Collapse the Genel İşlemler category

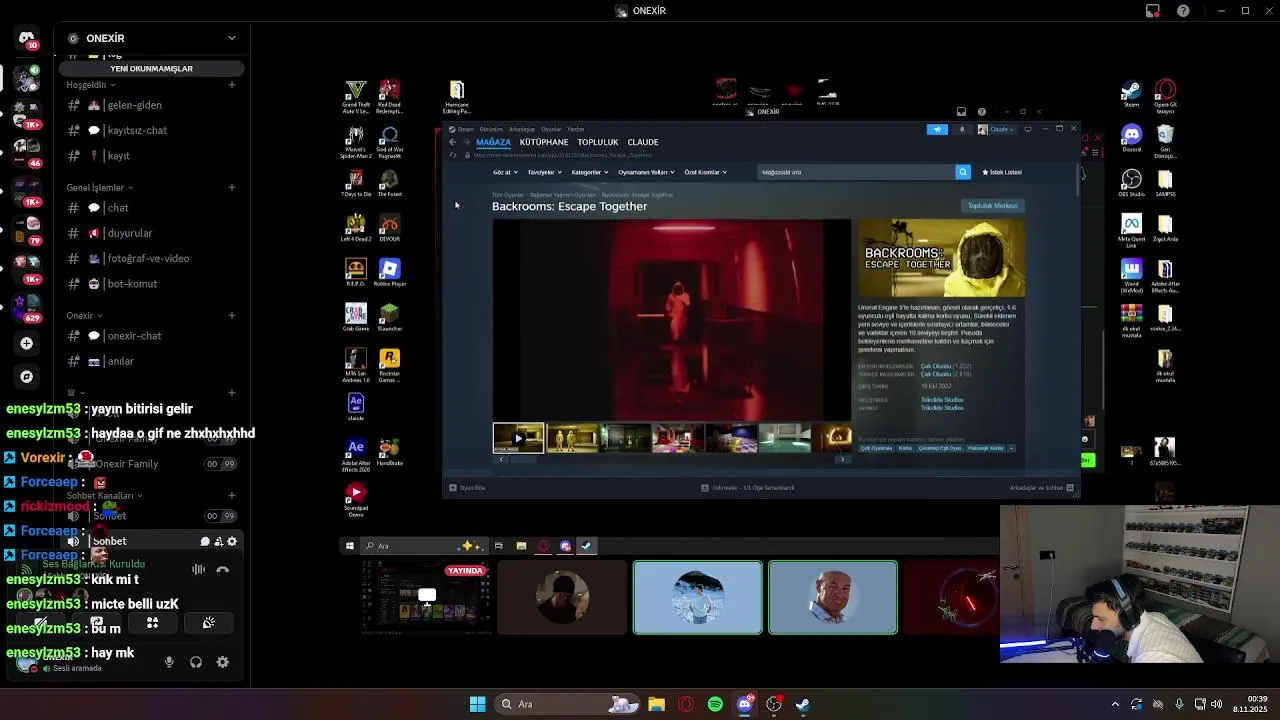99,188
